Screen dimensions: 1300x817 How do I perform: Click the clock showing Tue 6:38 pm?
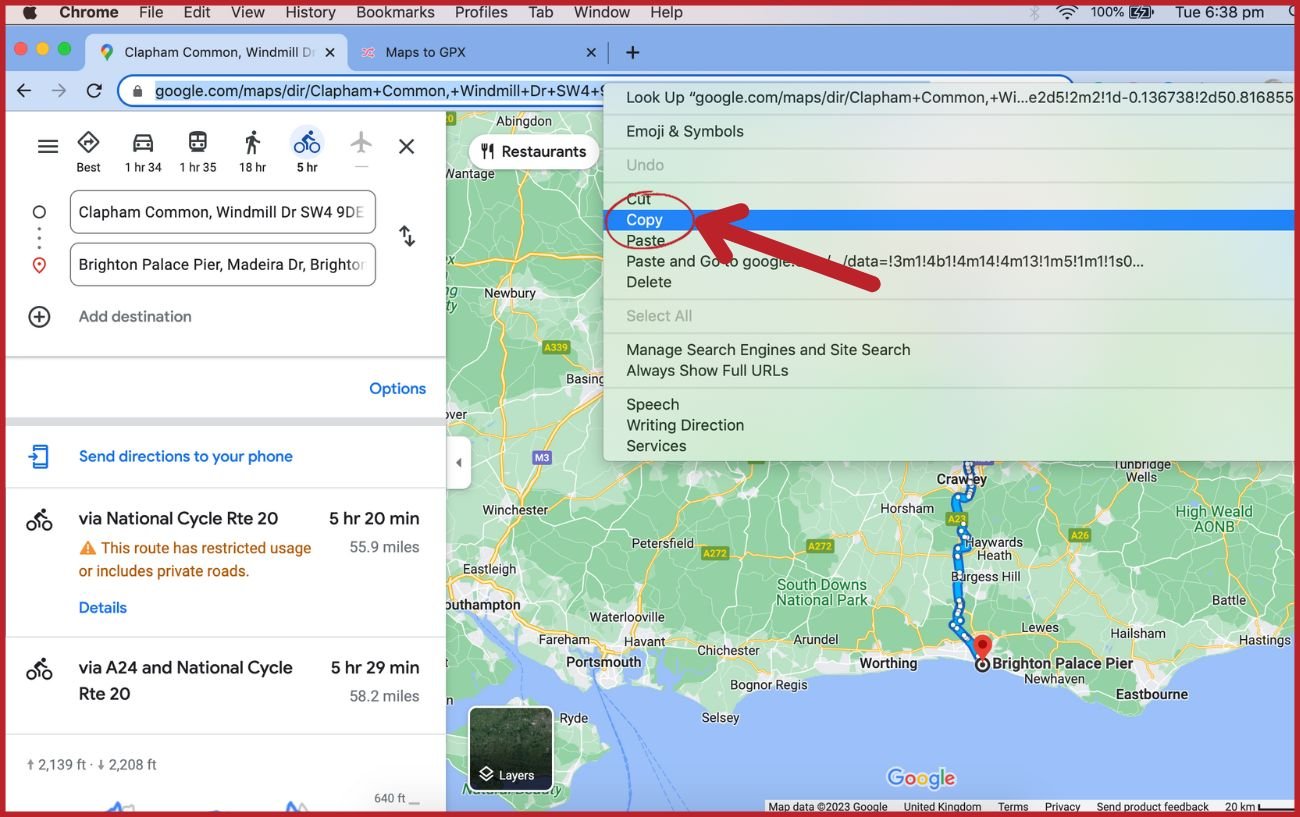coord(1220,12)
